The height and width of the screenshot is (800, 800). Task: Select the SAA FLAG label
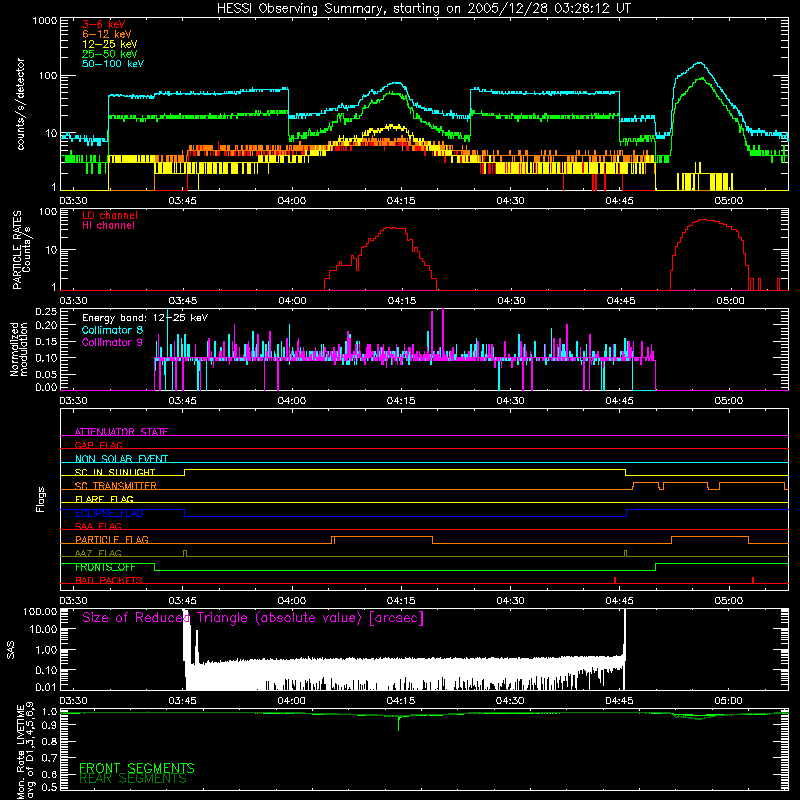(98, 526)
